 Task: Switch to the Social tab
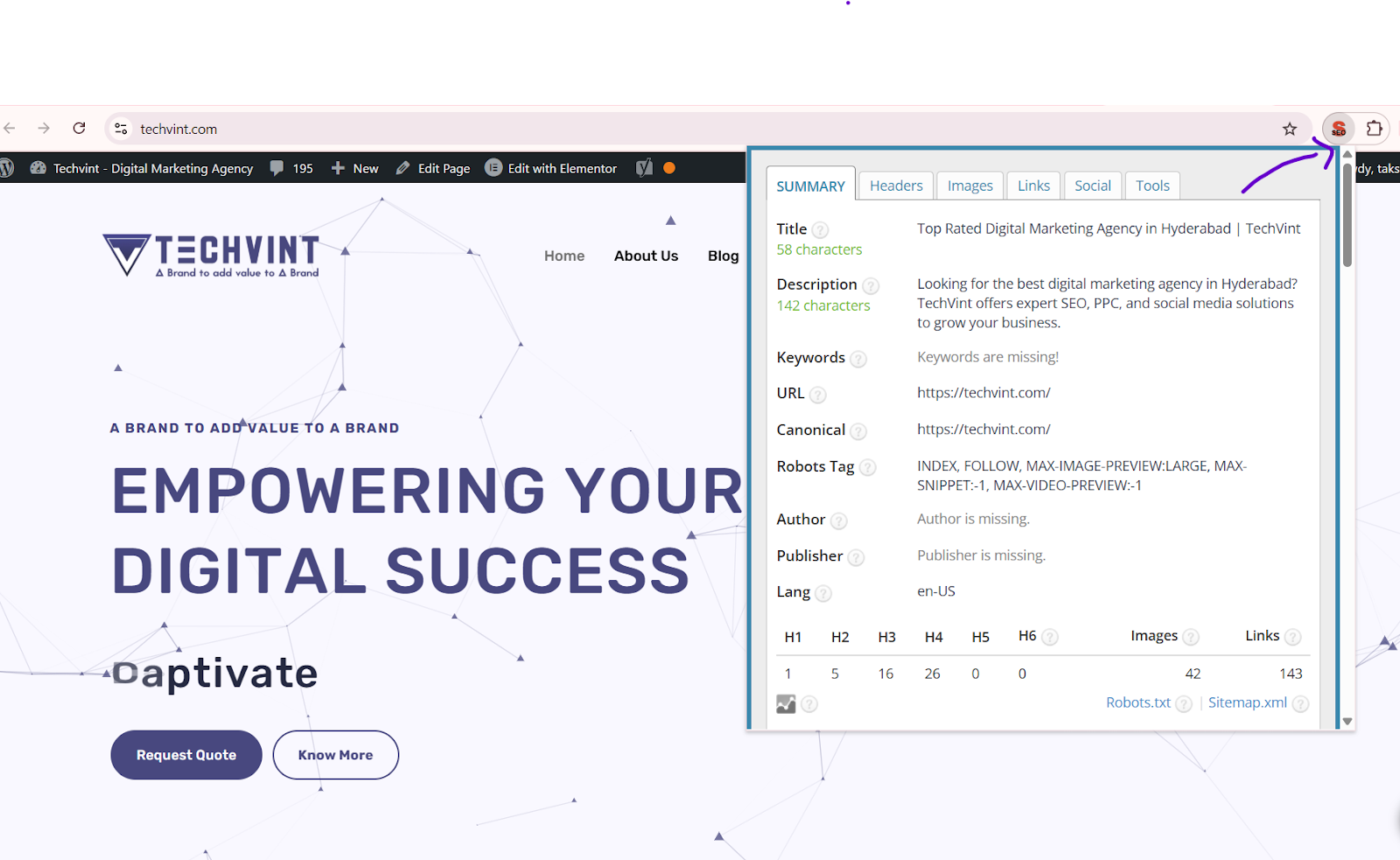[x=1093, y=185]
